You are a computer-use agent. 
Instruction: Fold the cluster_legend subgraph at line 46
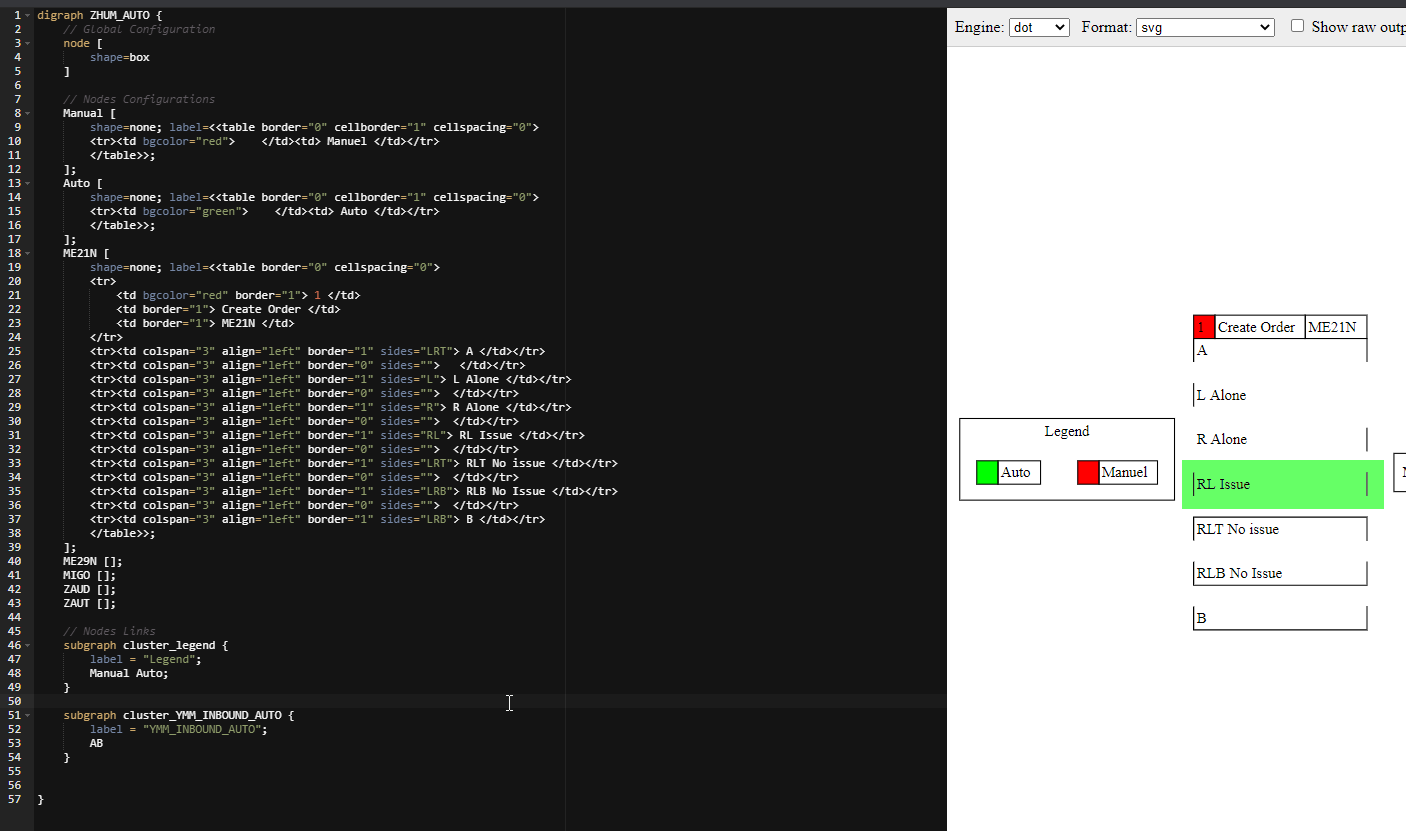click(28, 646)
